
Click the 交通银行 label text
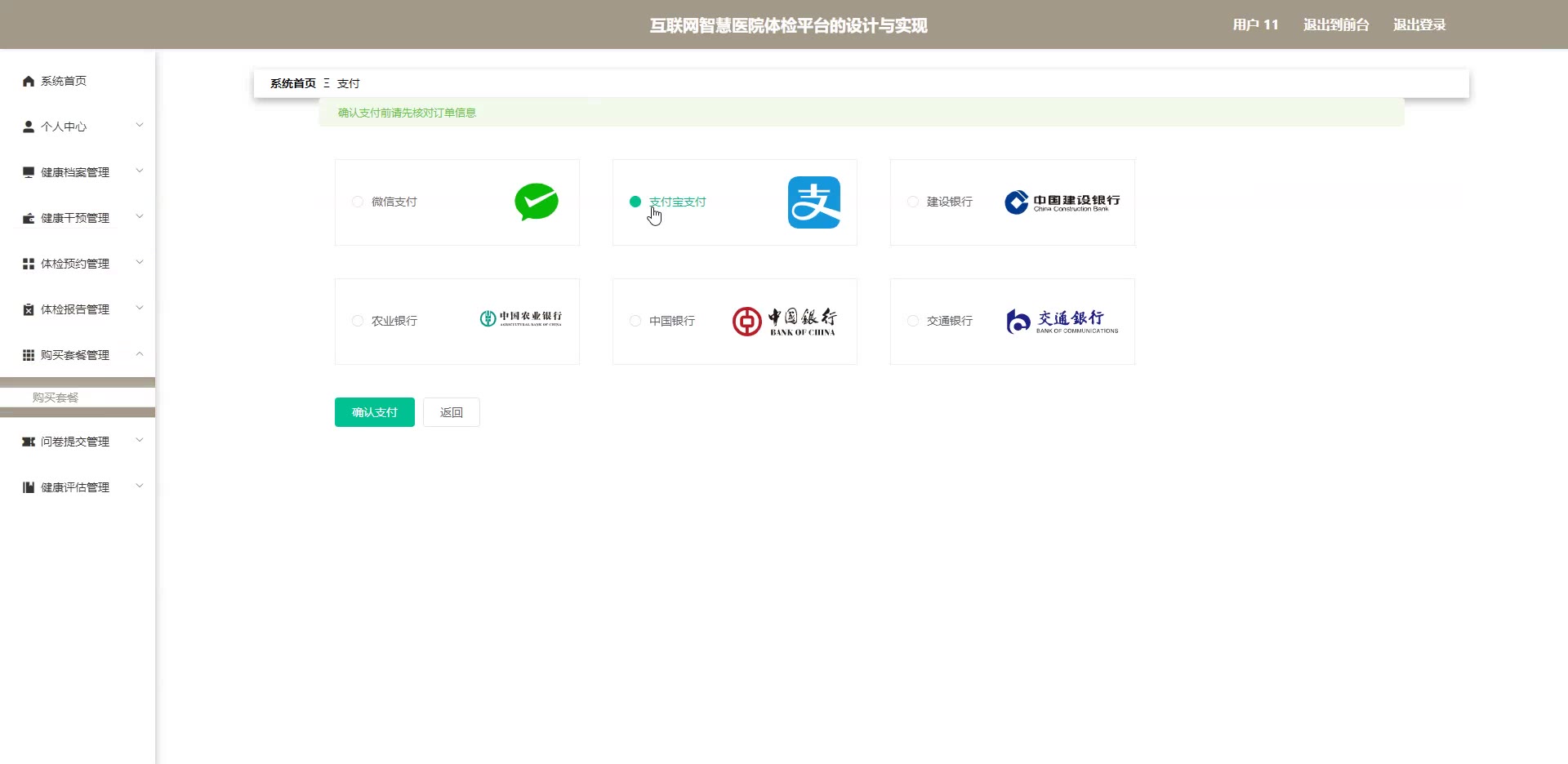tap(950, 321)
